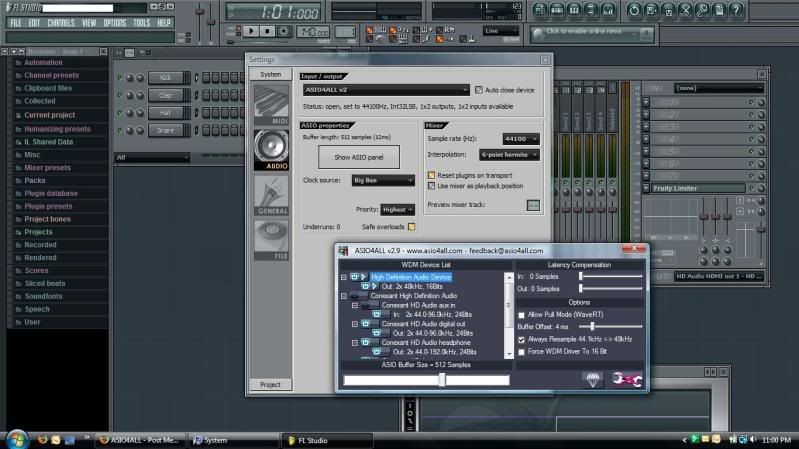Viewport: 799px width, 449px height.
Task: Open the Step sequencer window icon
Action: point(557,10)
